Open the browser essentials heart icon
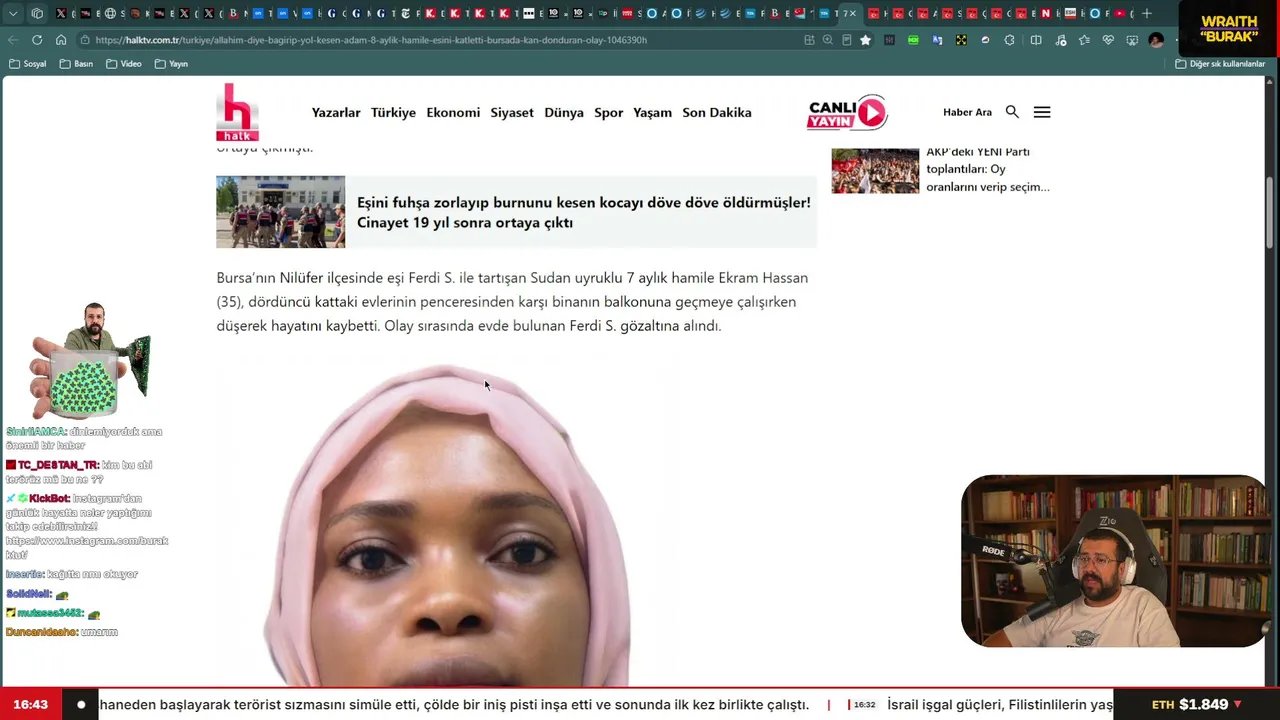The width and height of the screenshot is (1280, 720). (x=1108, y=40)
